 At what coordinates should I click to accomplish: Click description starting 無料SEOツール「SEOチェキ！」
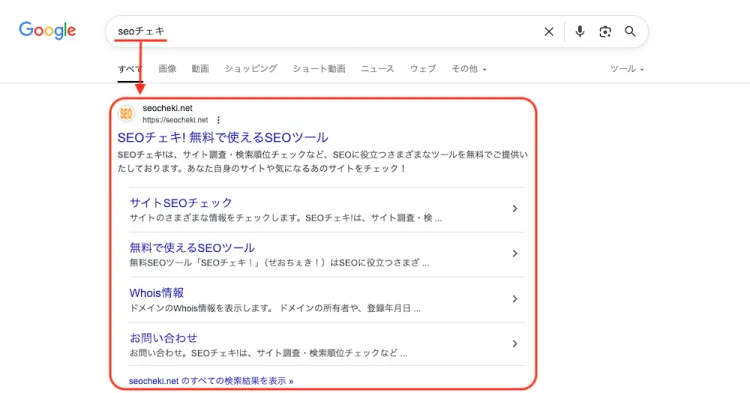point(279,263)
